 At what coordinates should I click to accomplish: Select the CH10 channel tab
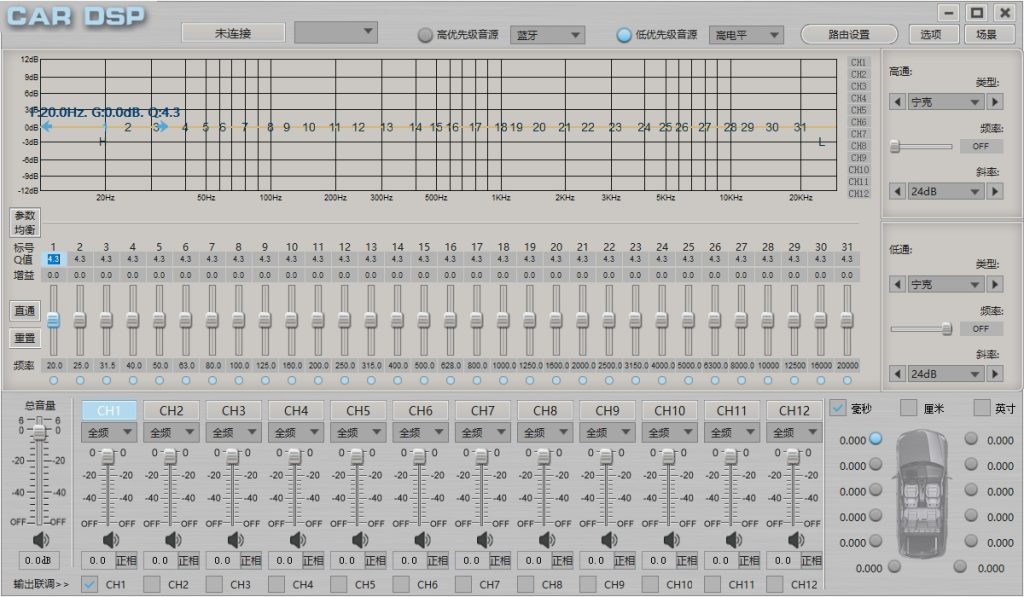[x=669, y=410]
